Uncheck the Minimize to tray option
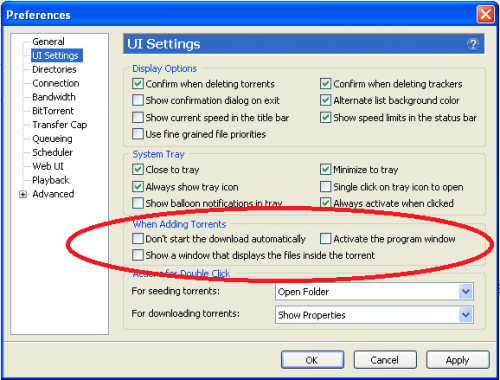Image resolution: width=500 pixels, height=380 pixels. (325, 169)
